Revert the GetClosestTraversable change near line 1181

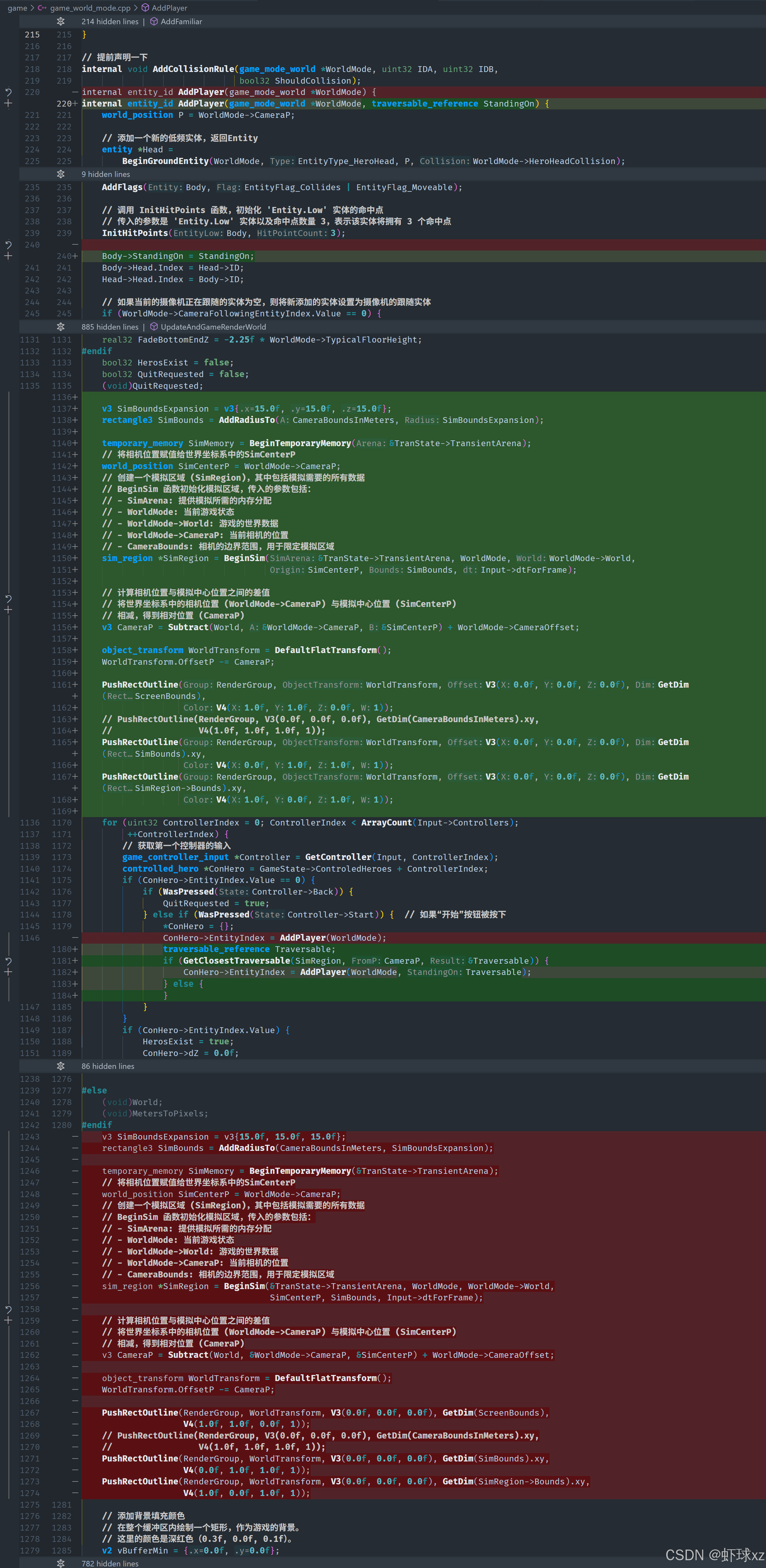8,961
